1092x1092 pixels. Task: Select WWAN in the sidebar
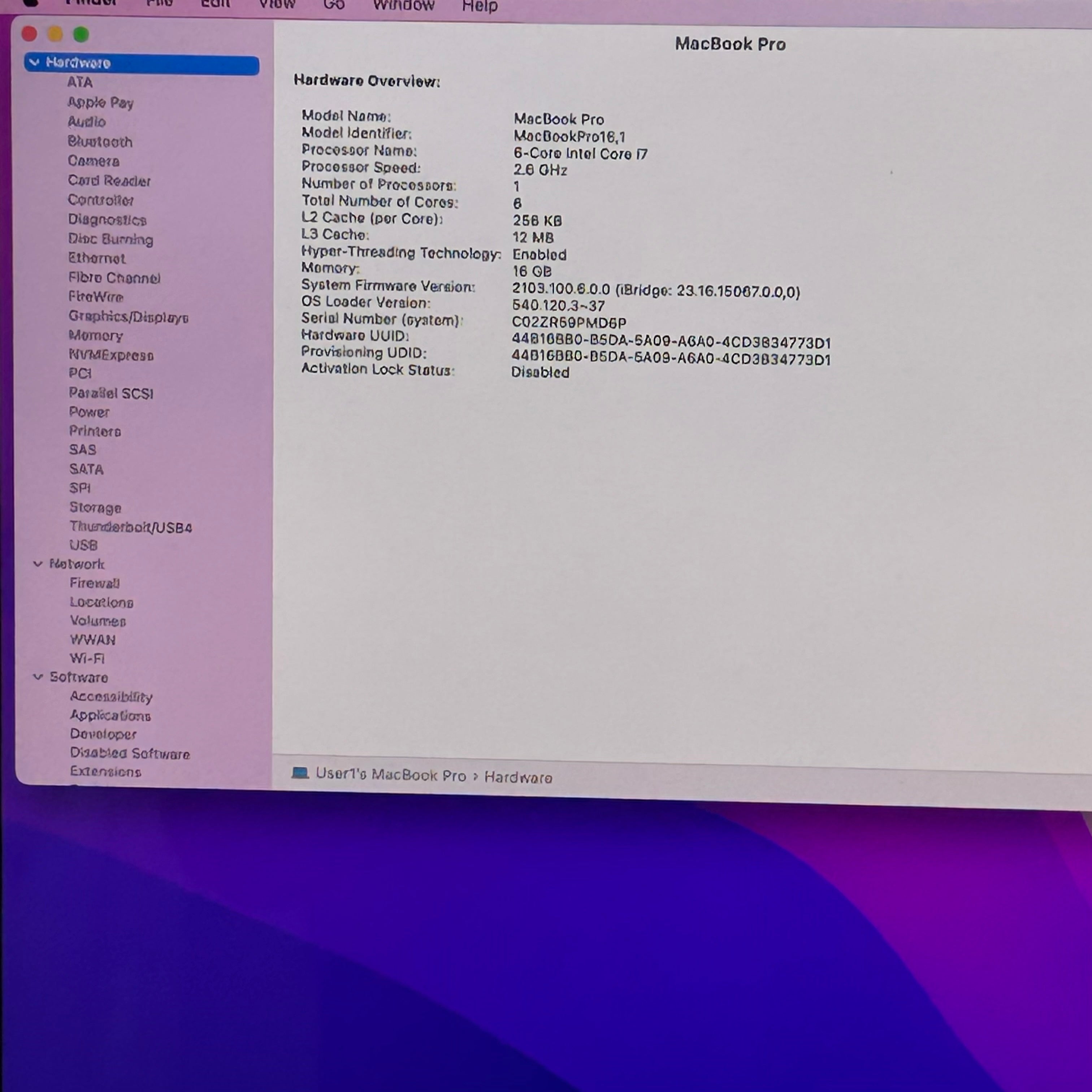93,640
